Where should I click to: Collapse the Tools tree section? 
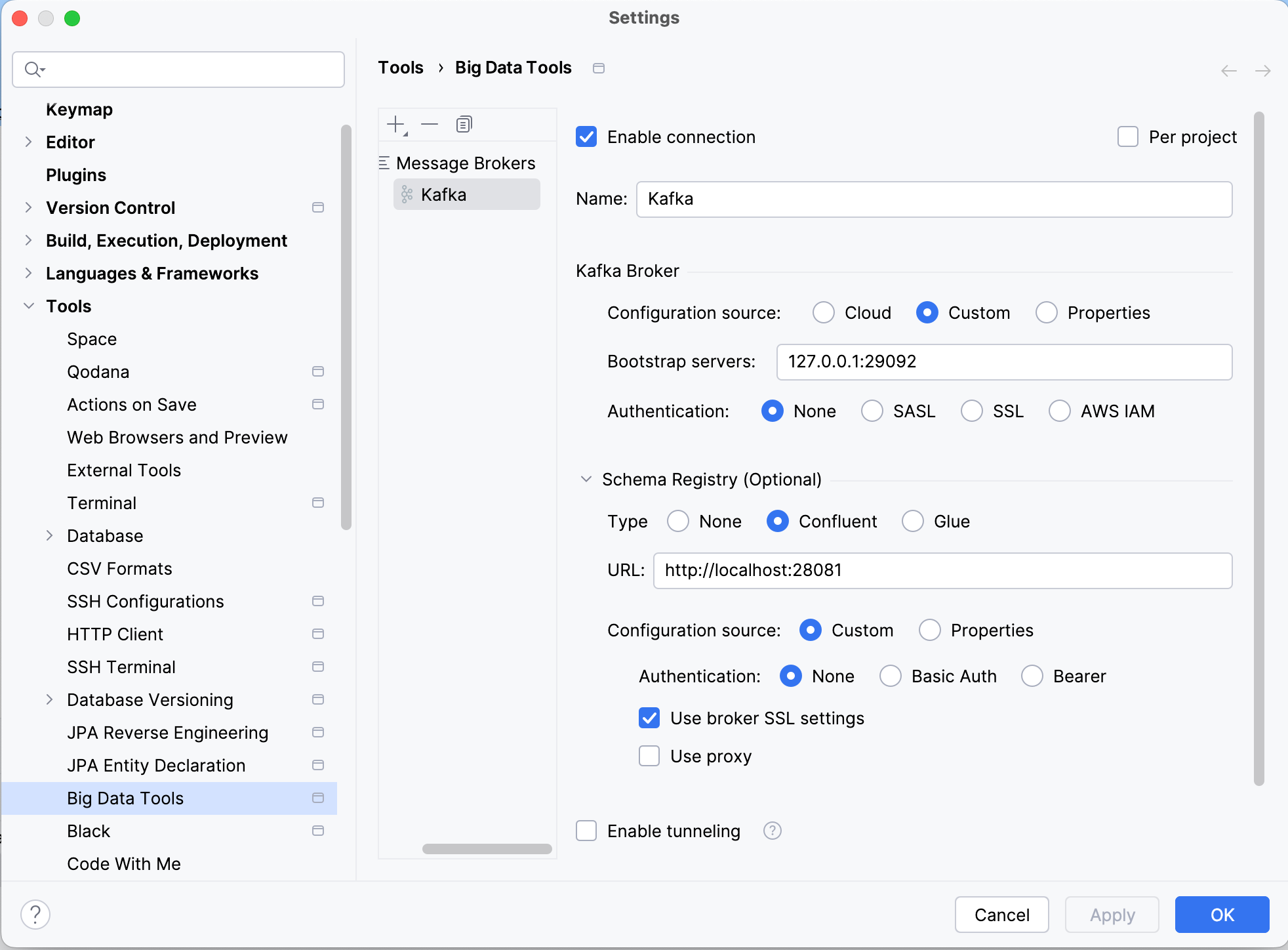(x=28, y=306)
